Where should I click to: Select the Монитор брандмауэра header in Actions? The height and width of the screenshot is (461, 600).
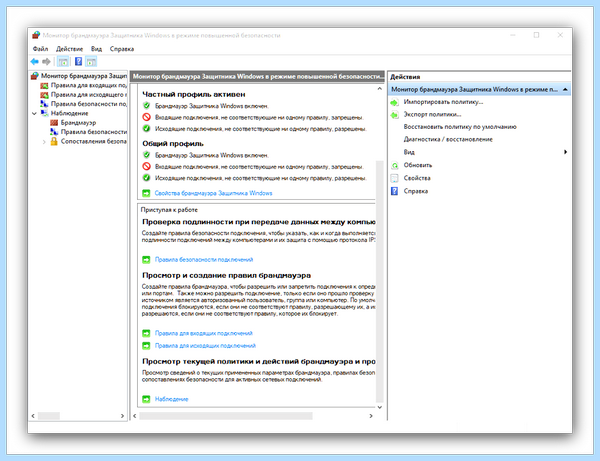point(479,90)
